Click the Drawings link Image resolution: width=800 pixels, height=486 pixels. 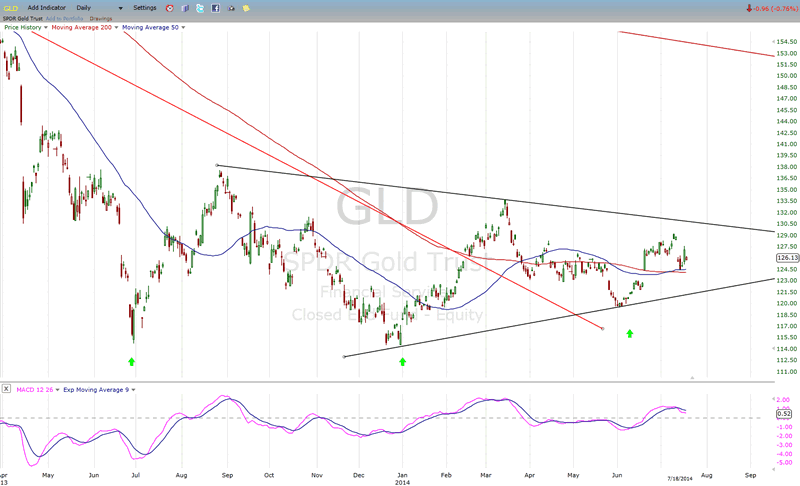tap(102, 18)
